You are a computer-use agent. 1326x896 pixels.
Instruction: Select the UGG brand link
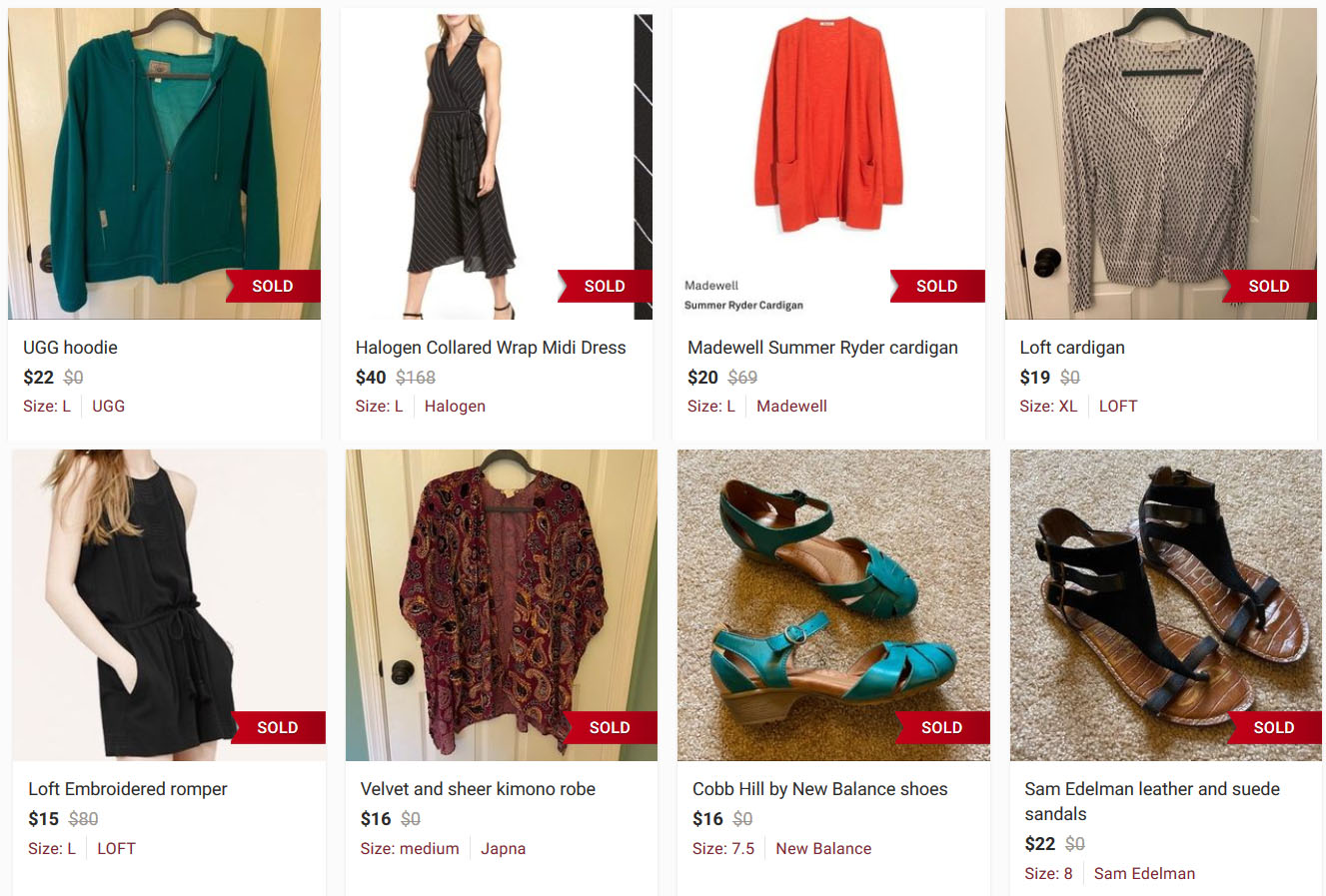click(x=109, y=407)
